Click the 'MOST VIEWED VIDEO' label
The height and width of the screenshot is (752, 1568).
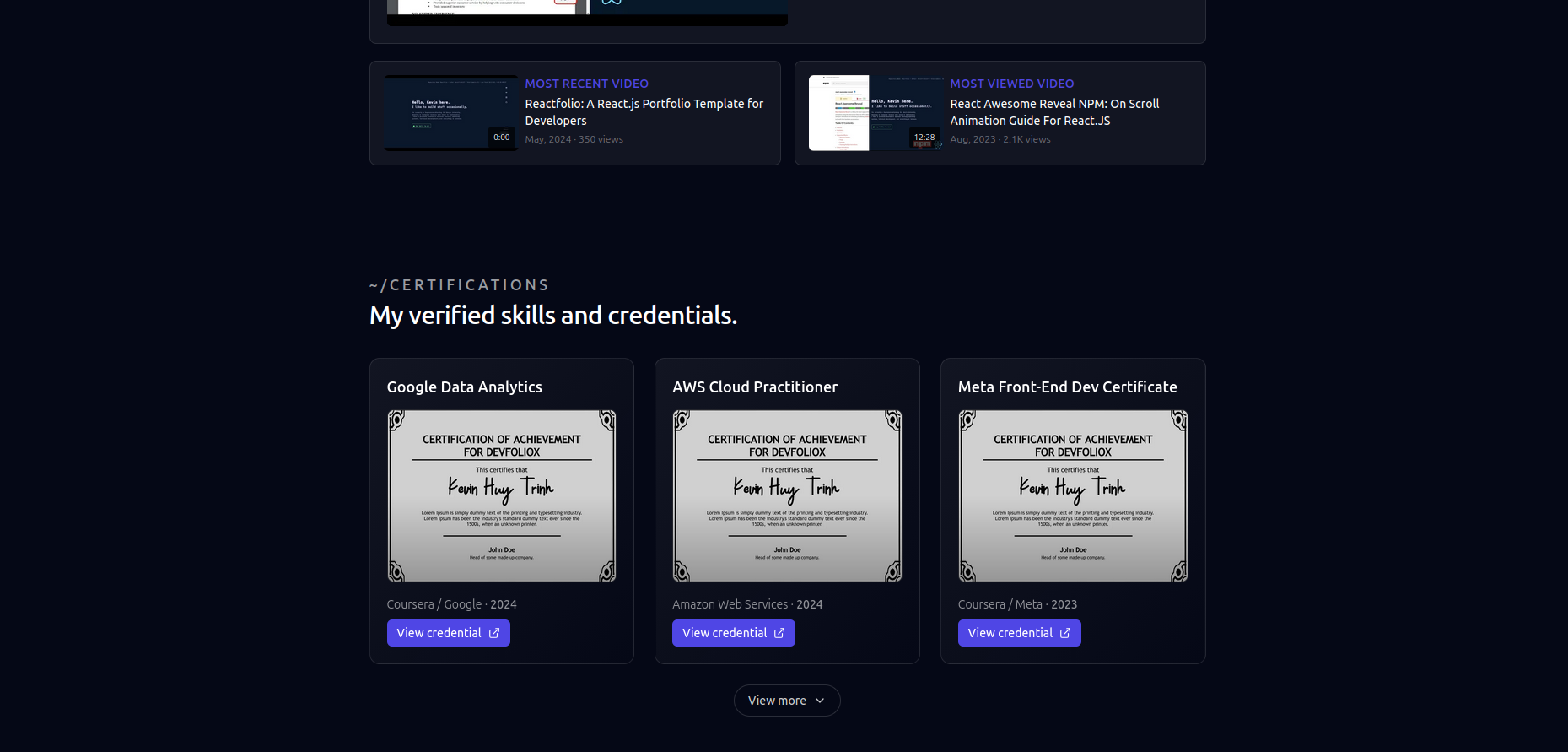click(1011, 84)
